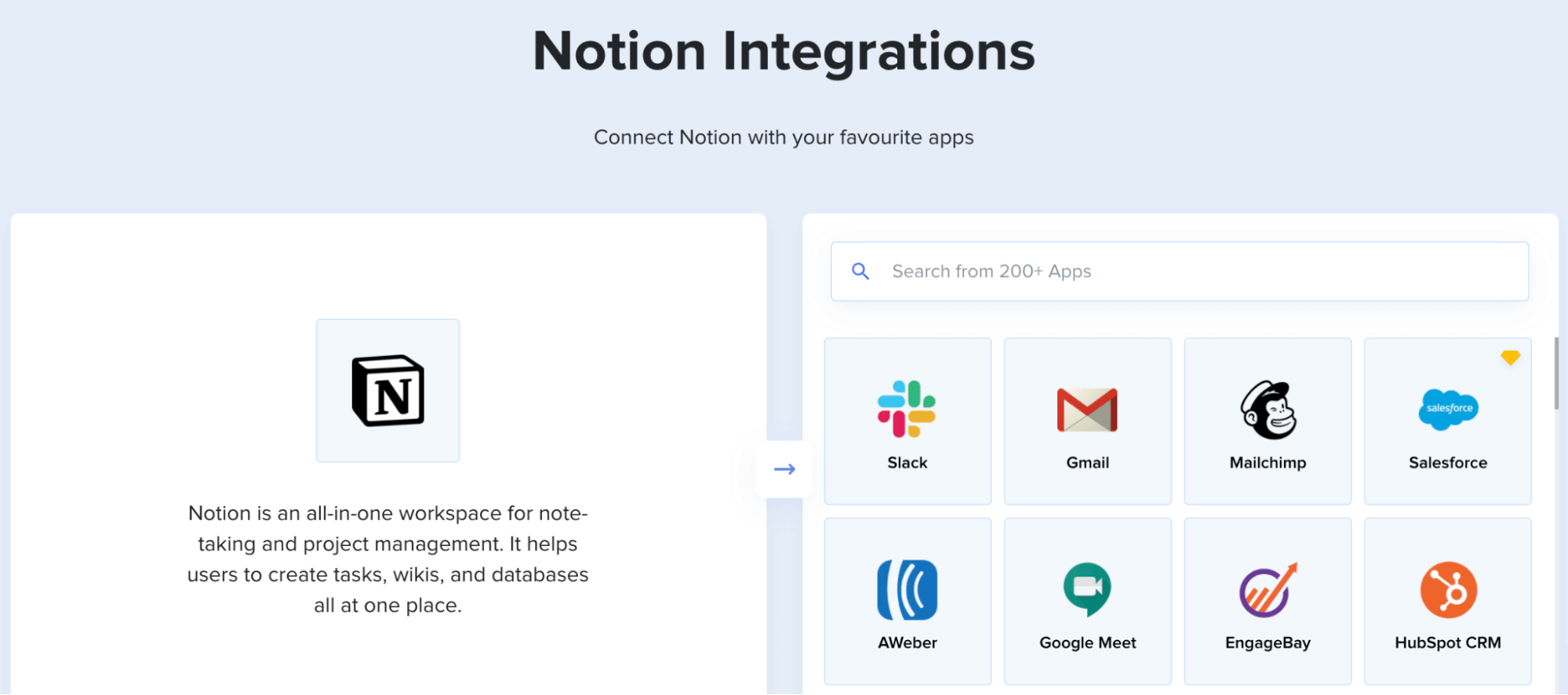Click the Salesforce cloud icon

(x=1448, y=409)
